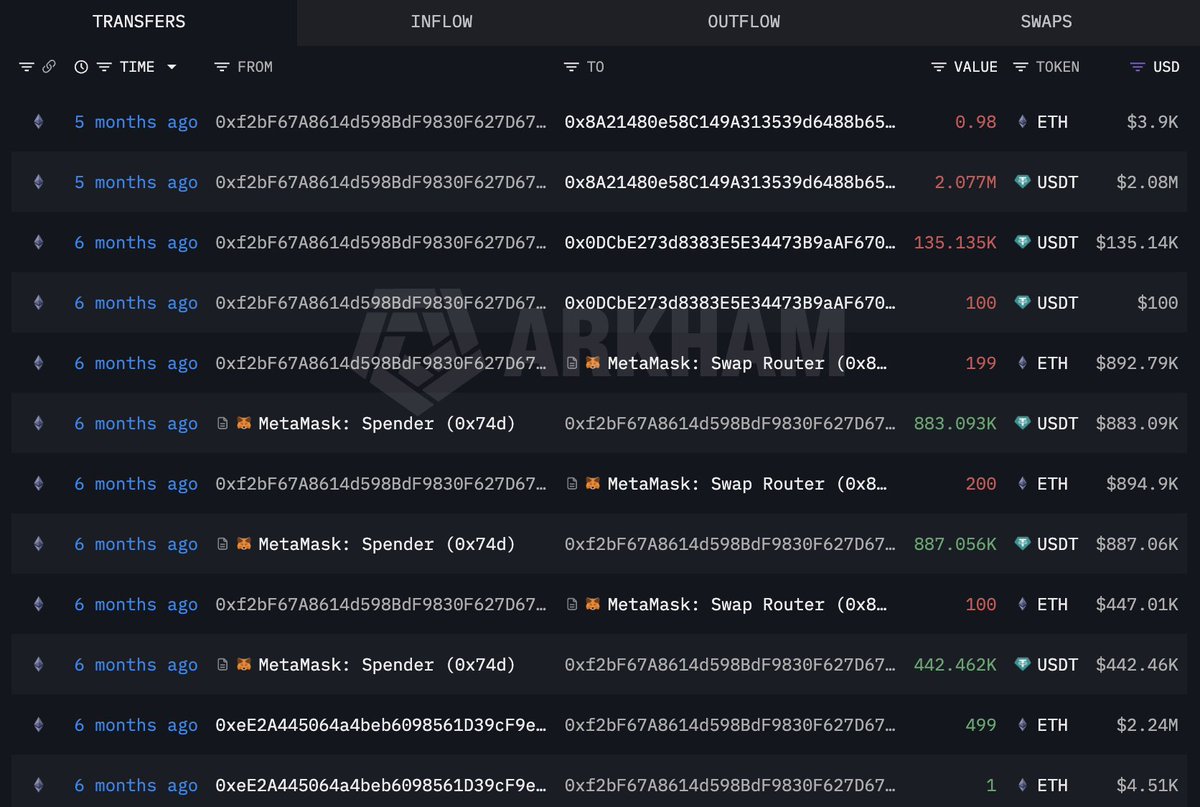The height and width of the screenshot is (807, 1200).
Task: Toggle the chain filter icon at the far left
Action: click(x=27, y=67)
